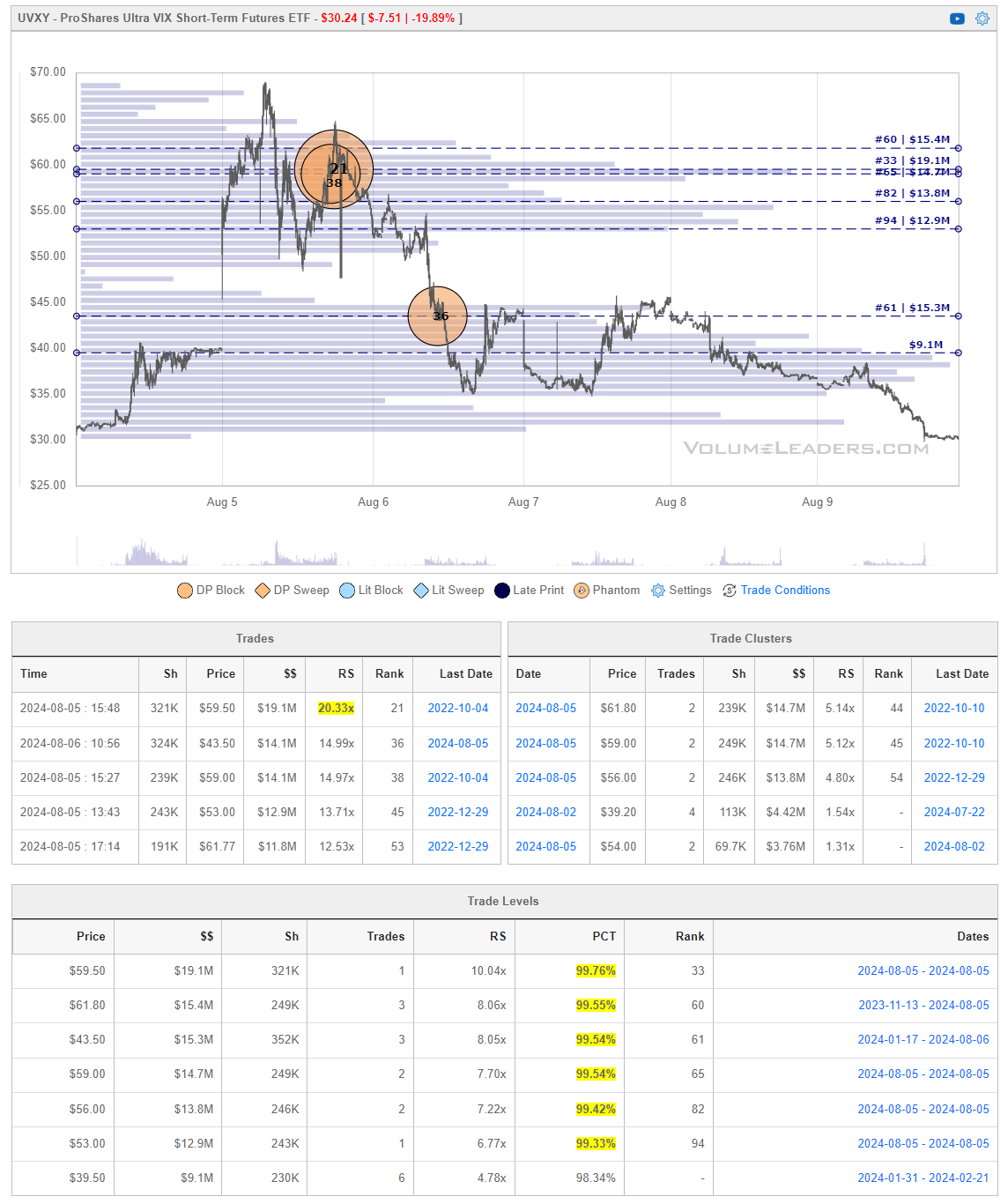Image resolution: width=1008 pixels, height=1204 pixels.
Task: Open the gear settings icon at top right
Action: click(x=982, y=19)
